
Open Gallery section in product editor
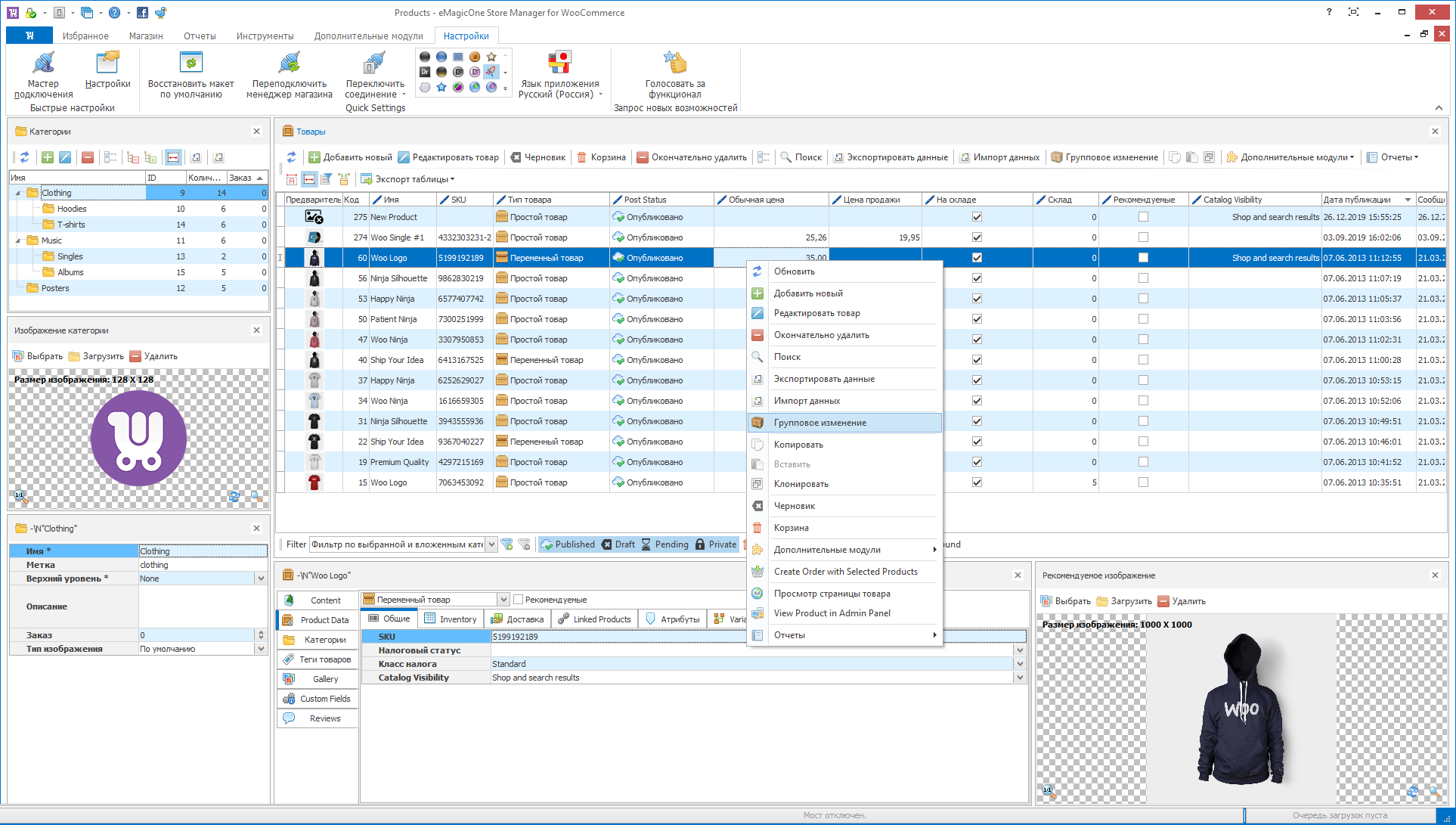click(317, 679)
